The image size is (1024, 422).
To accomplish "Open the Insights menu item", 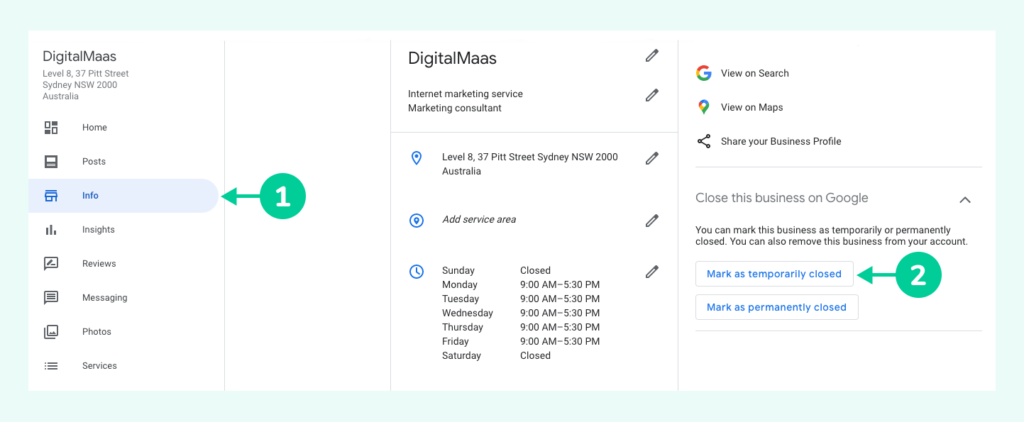I will point(123,229).
